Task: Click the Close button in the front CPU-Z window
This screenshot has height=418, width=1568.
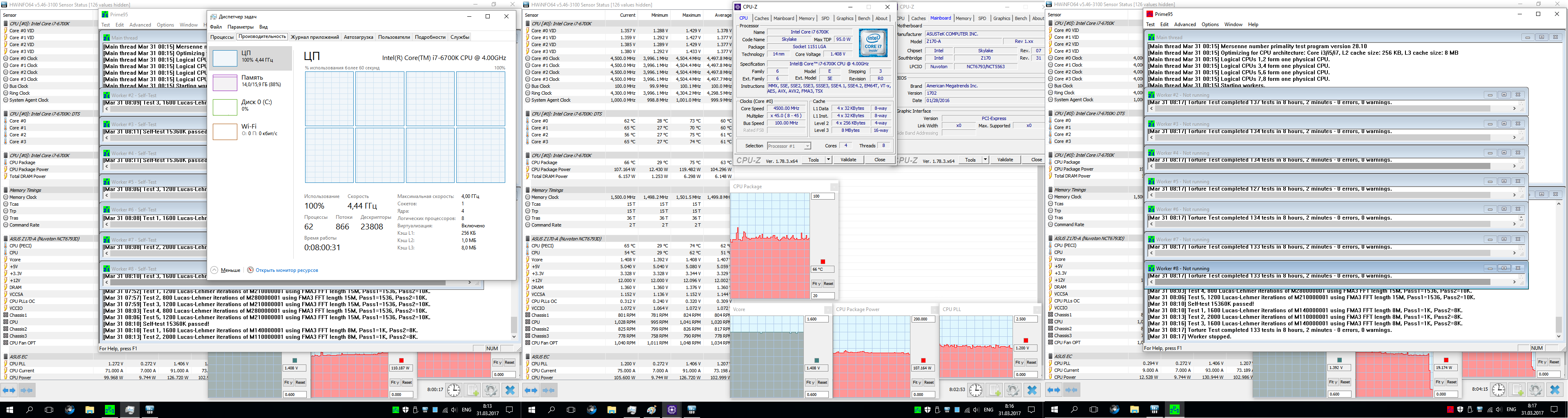Action: pyautogui.click(x=879, y=160)
